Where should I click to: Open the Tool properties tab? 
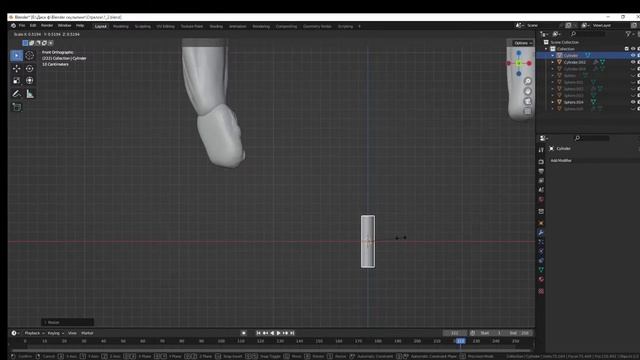(541, 150)
